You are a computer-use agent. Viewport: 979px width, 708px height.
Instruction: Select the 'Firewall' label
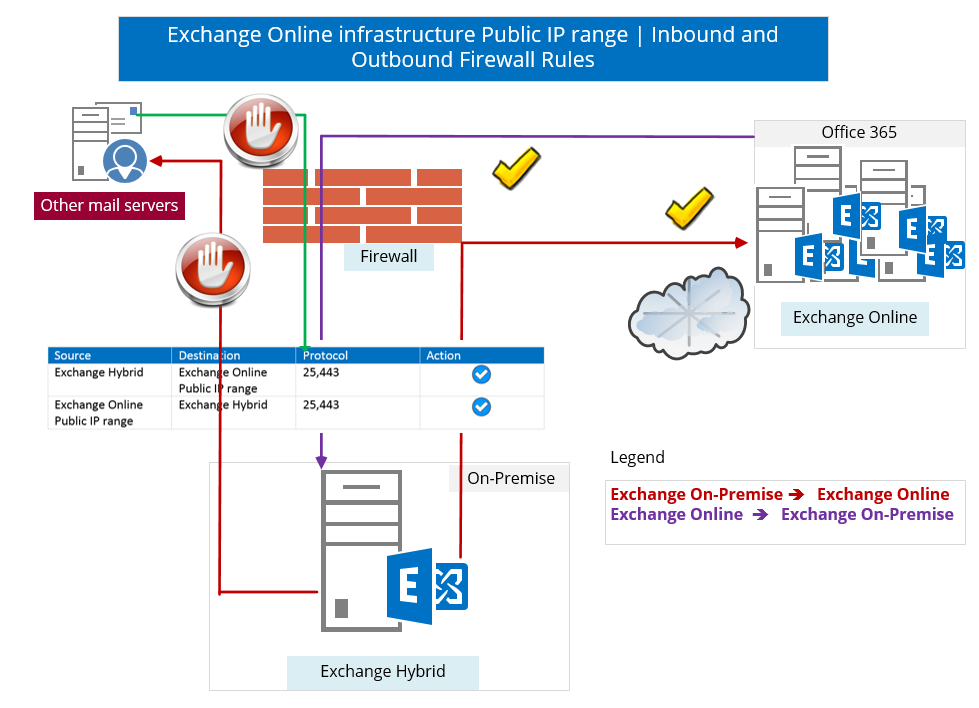point(389,257)
